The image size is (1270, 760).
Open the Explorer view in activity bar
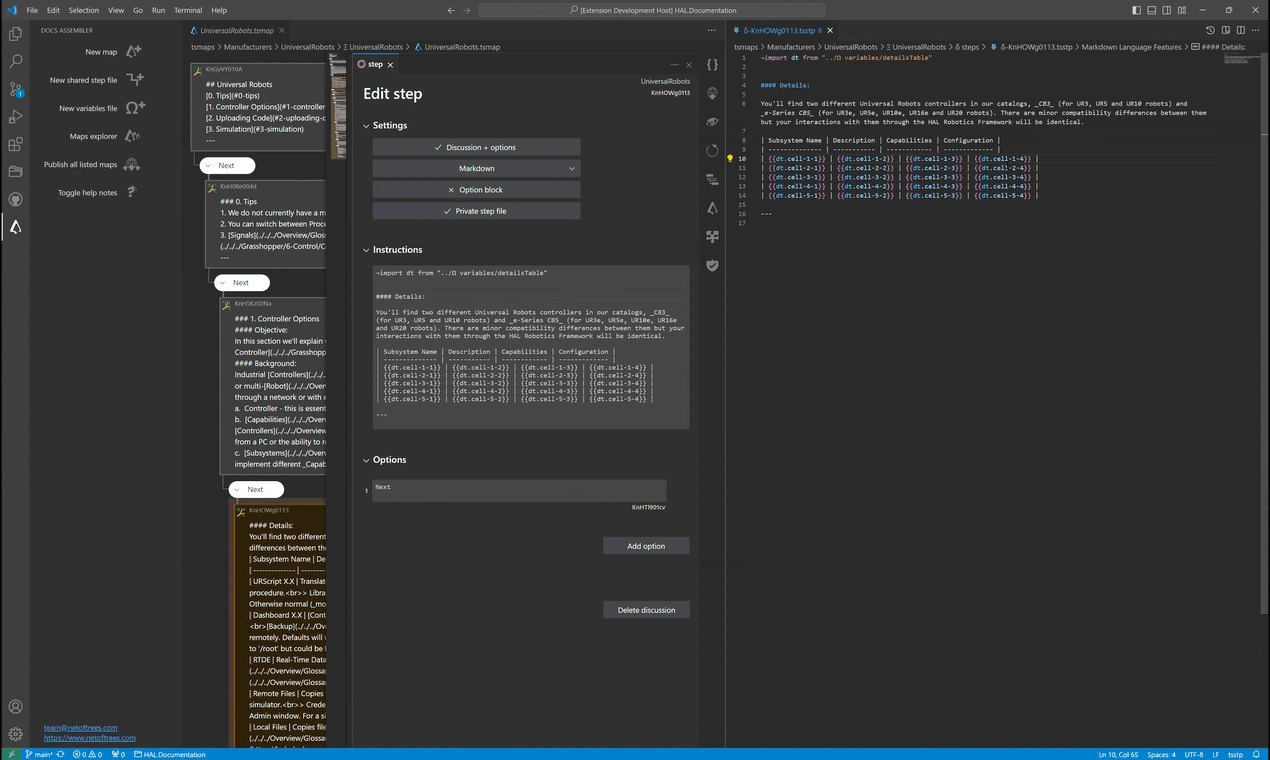15,34
